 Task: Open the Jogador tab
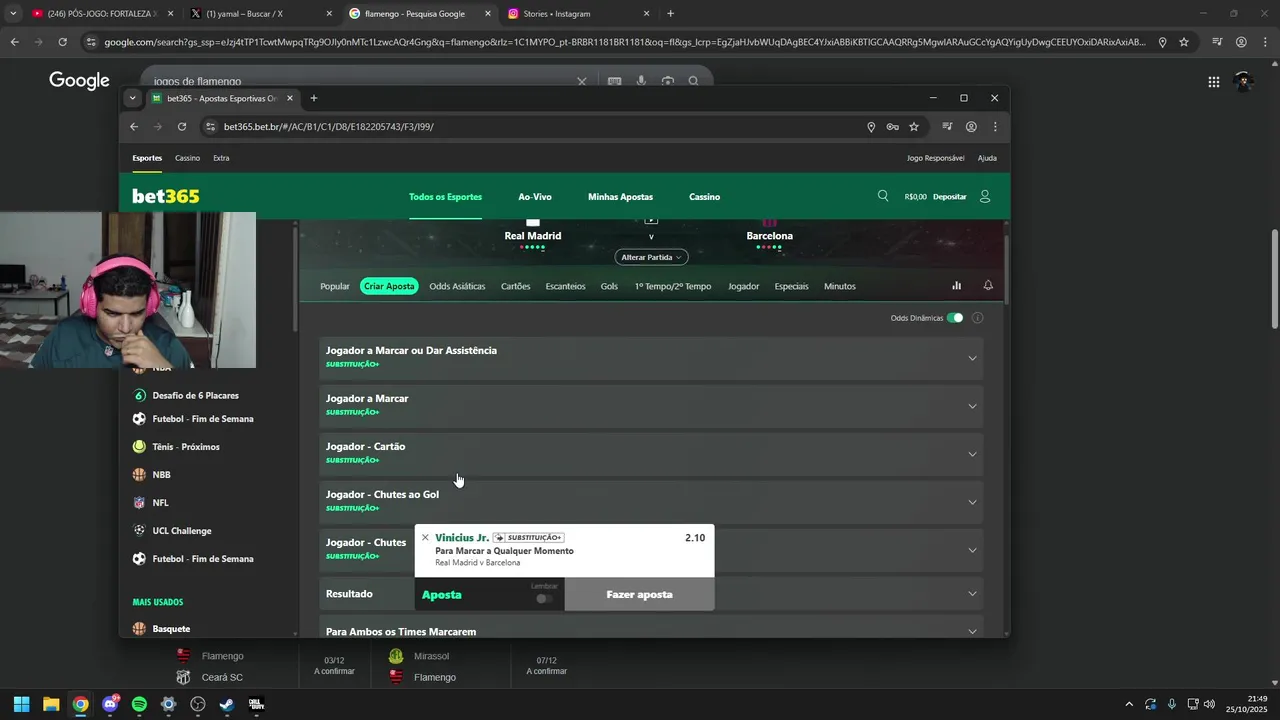744,286
